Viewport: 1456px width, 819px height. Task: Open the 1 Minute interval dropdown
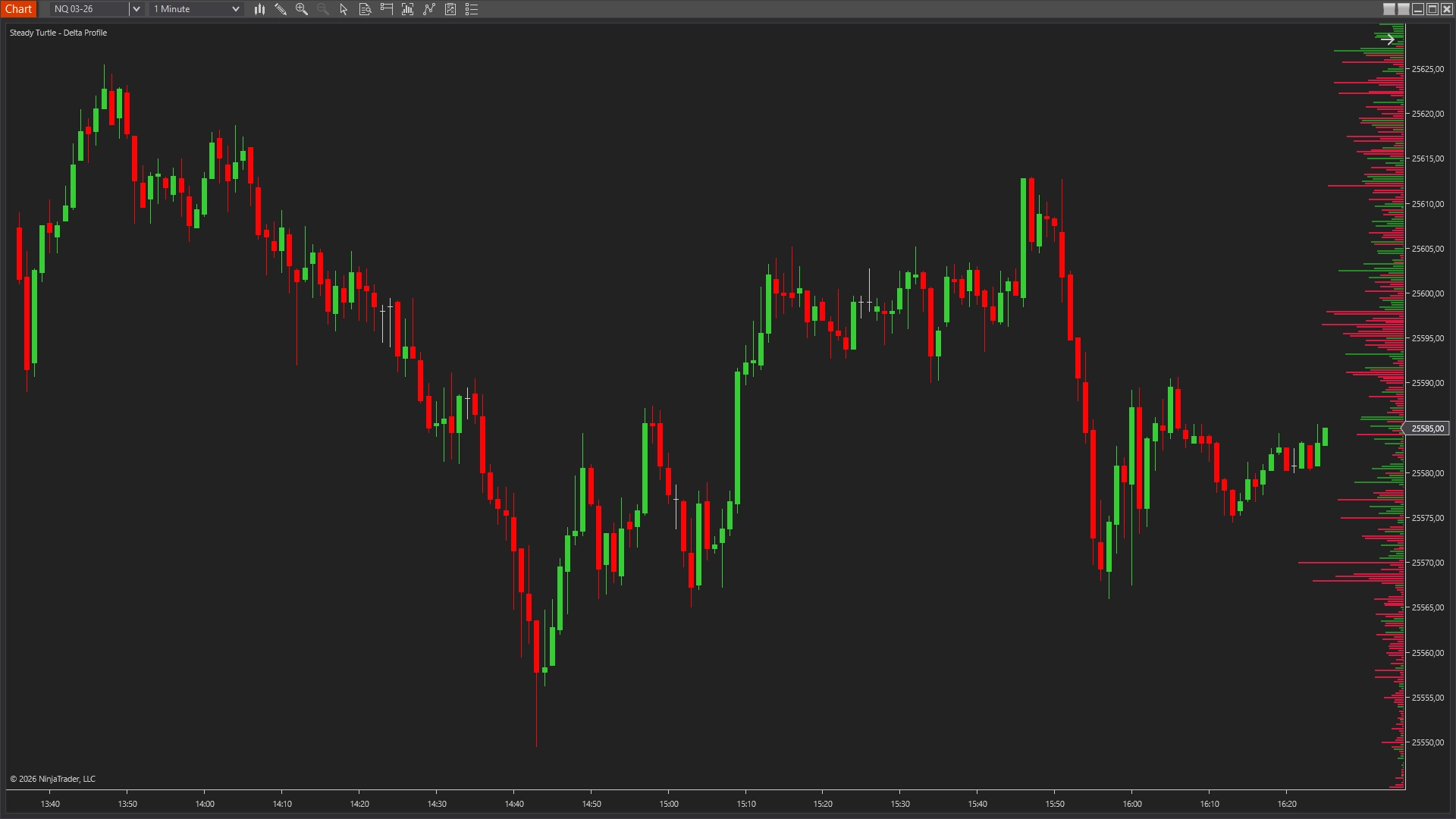pyautogui.click(x=193, y=9)
